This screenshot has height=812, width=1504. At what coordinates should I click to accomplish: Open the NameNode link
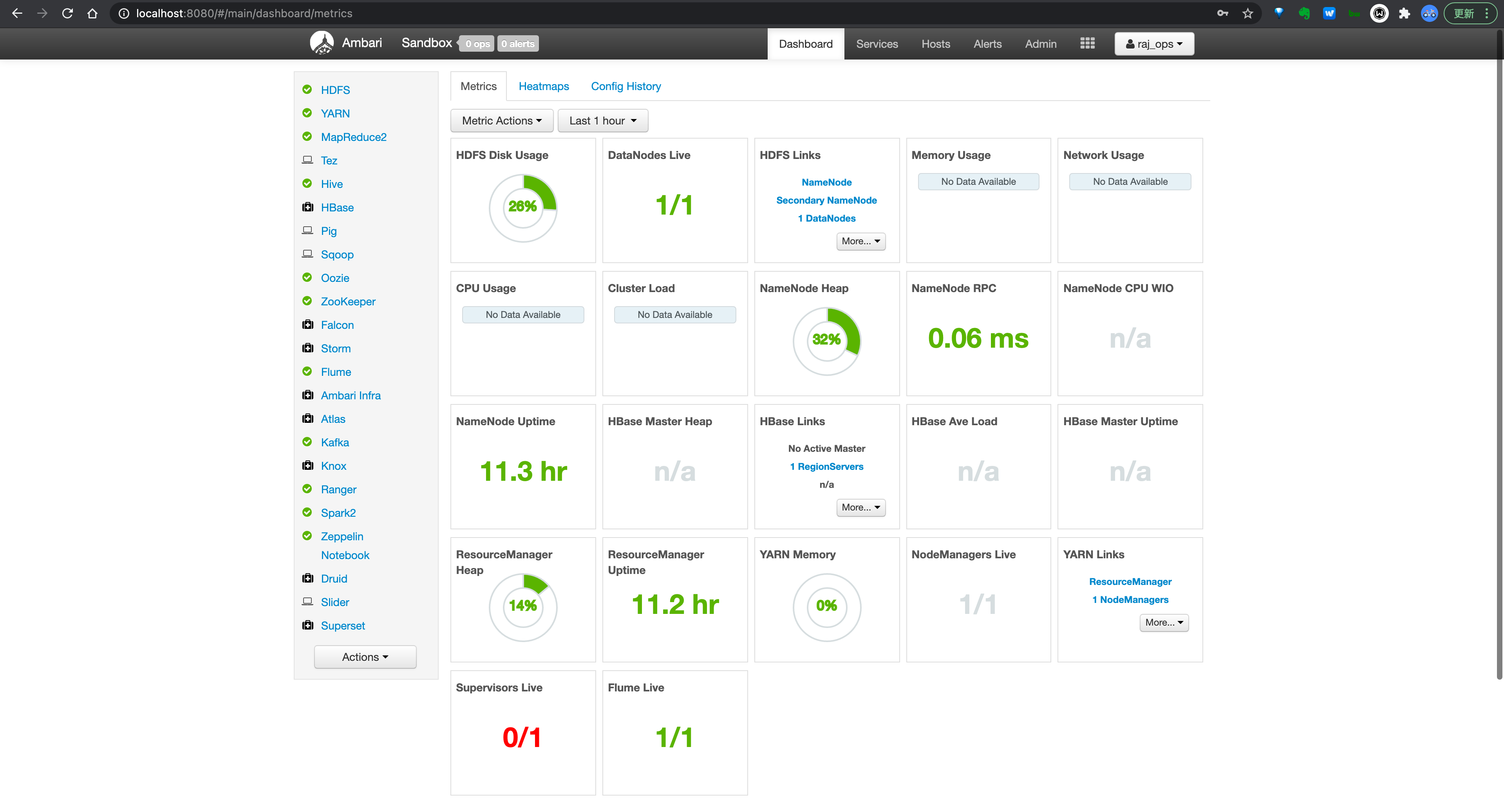(826, 182)
